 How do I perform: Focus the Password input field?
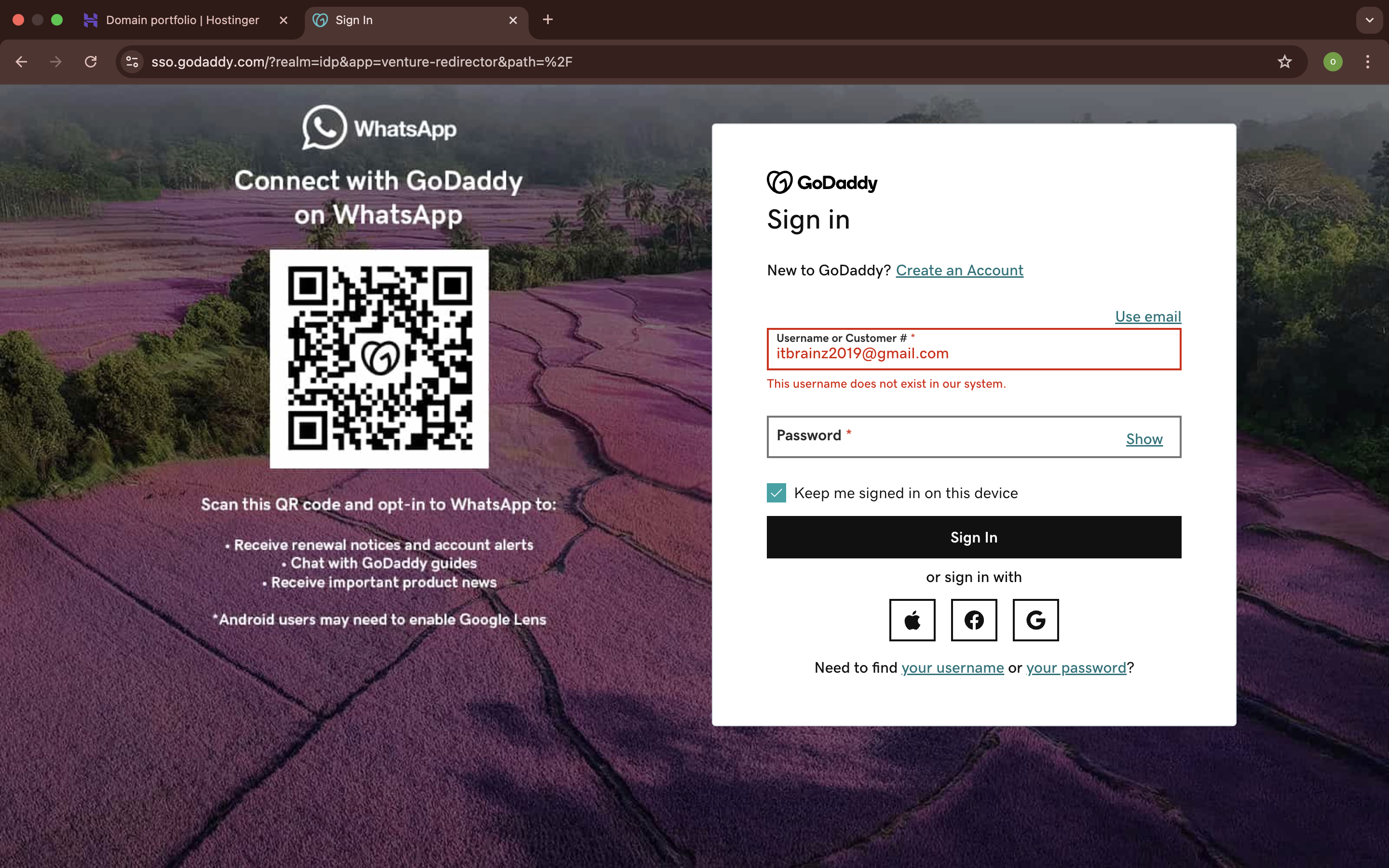coord(941,437)
